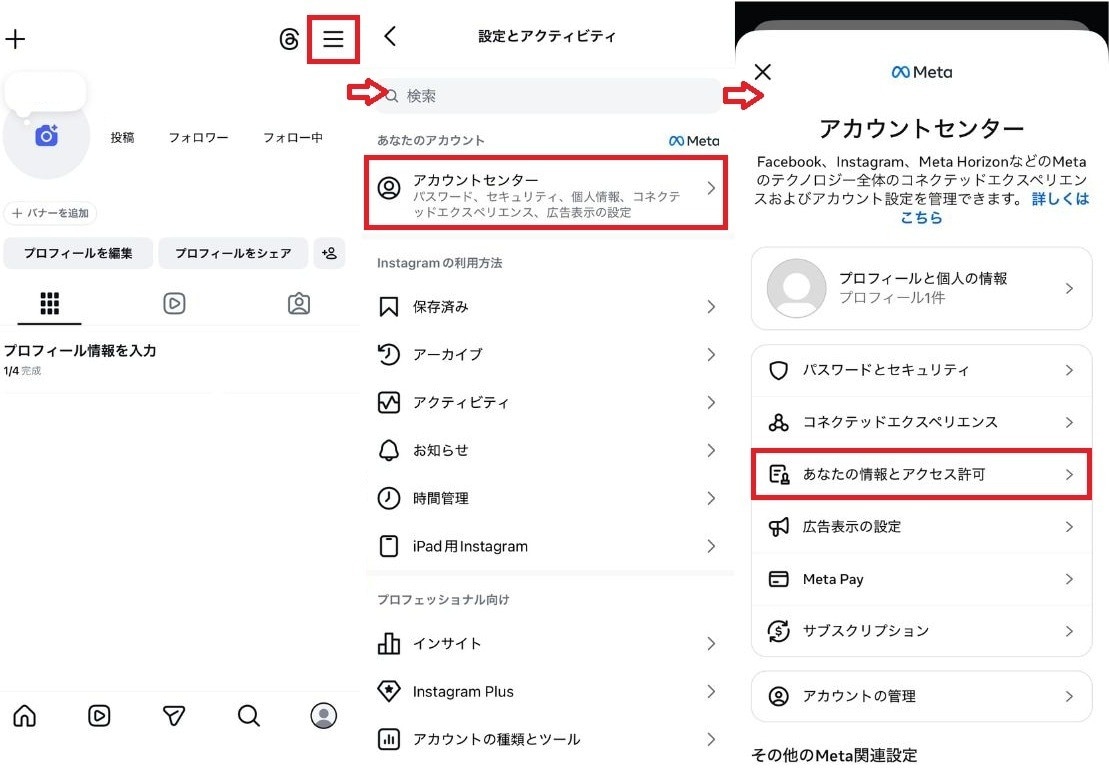This screenshot has height=775, width=1109.
Task: Tap プロフィール情報を入力 prompt
Action: [80, 351]
